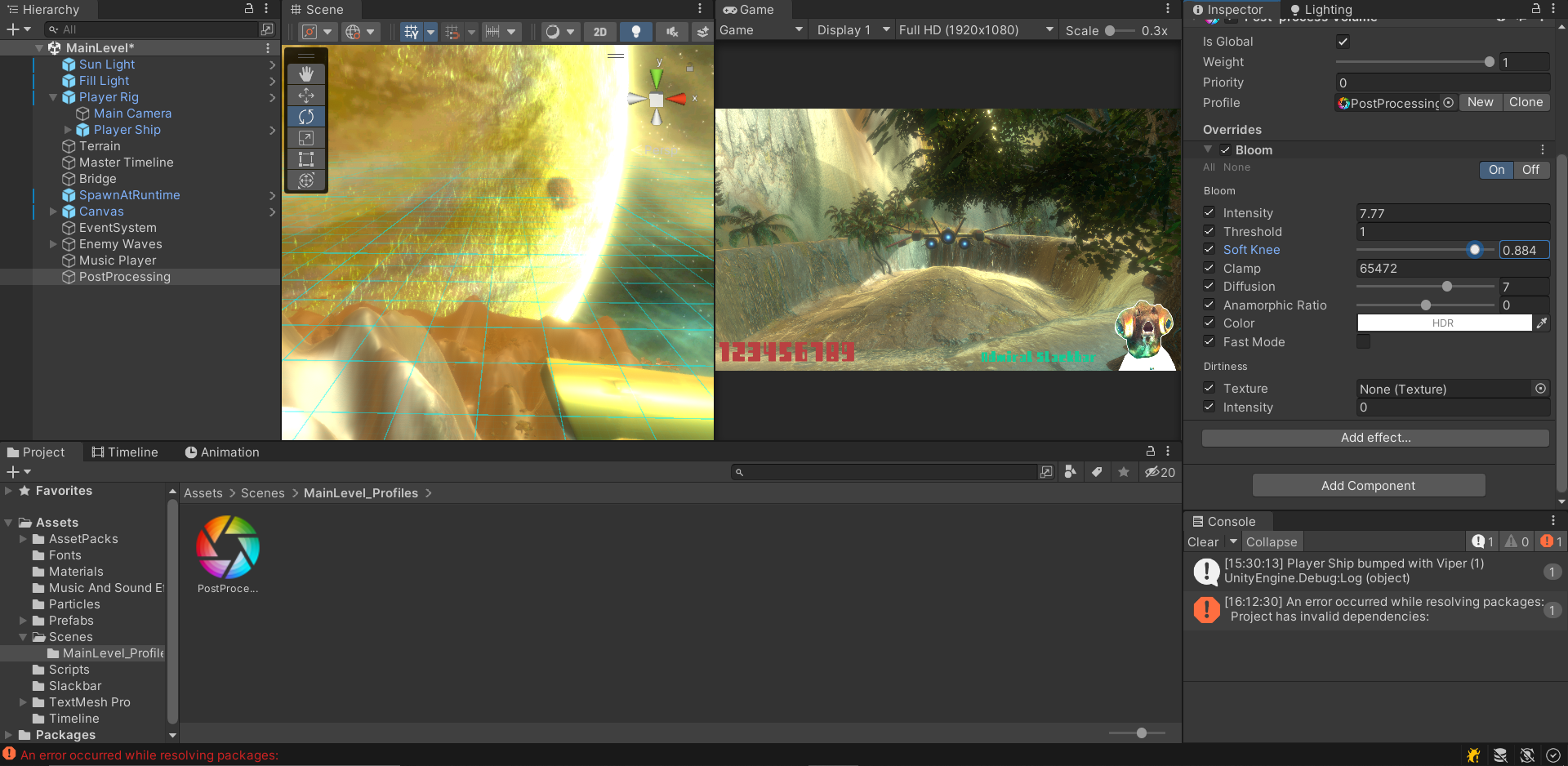Open the Game view mode dropdown
Screen dimensions: 1568x766
pos(761,30)
